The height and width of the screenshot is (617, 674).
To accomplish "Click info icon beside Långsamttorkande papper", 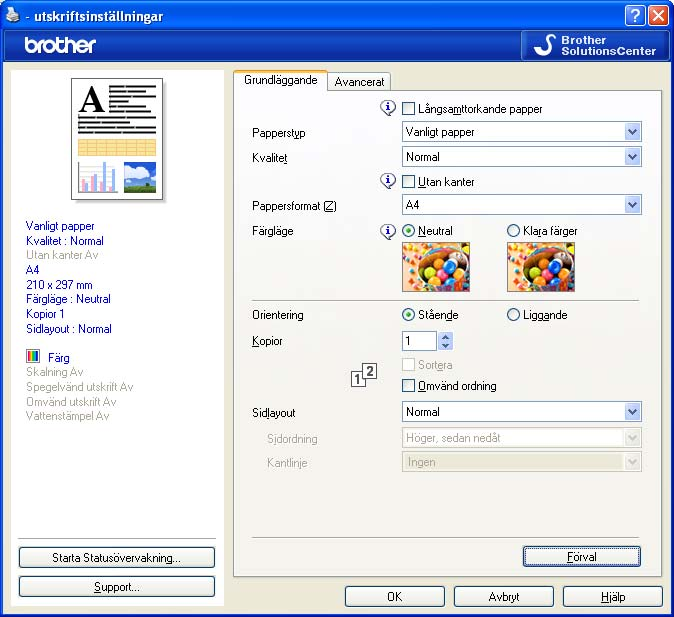I will tap(388, 107).
